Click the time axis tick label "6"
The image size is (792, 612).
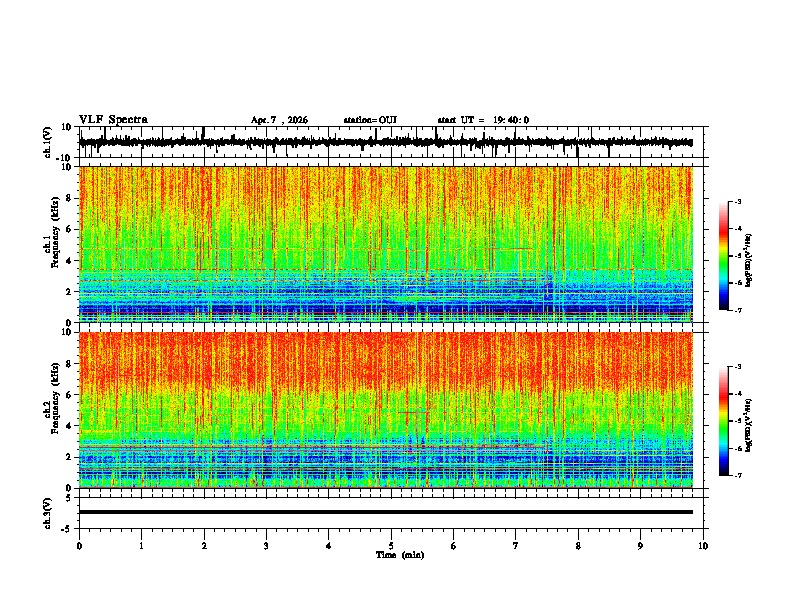point(454,546)
